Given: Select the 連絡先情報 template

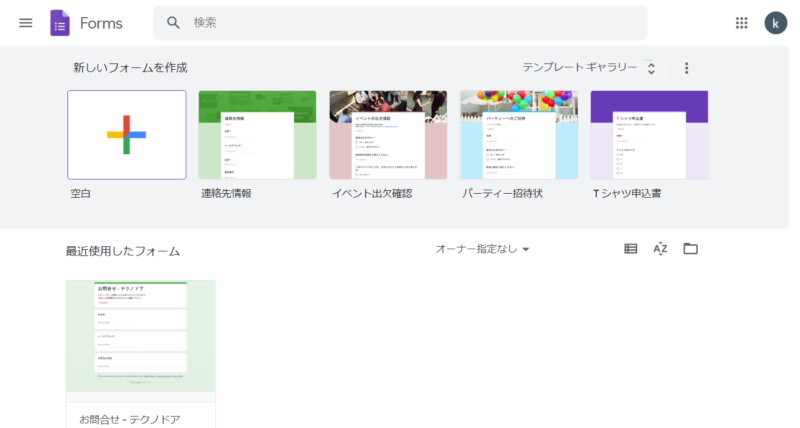Looking at the screenshot, I should (x=257, y=135).
